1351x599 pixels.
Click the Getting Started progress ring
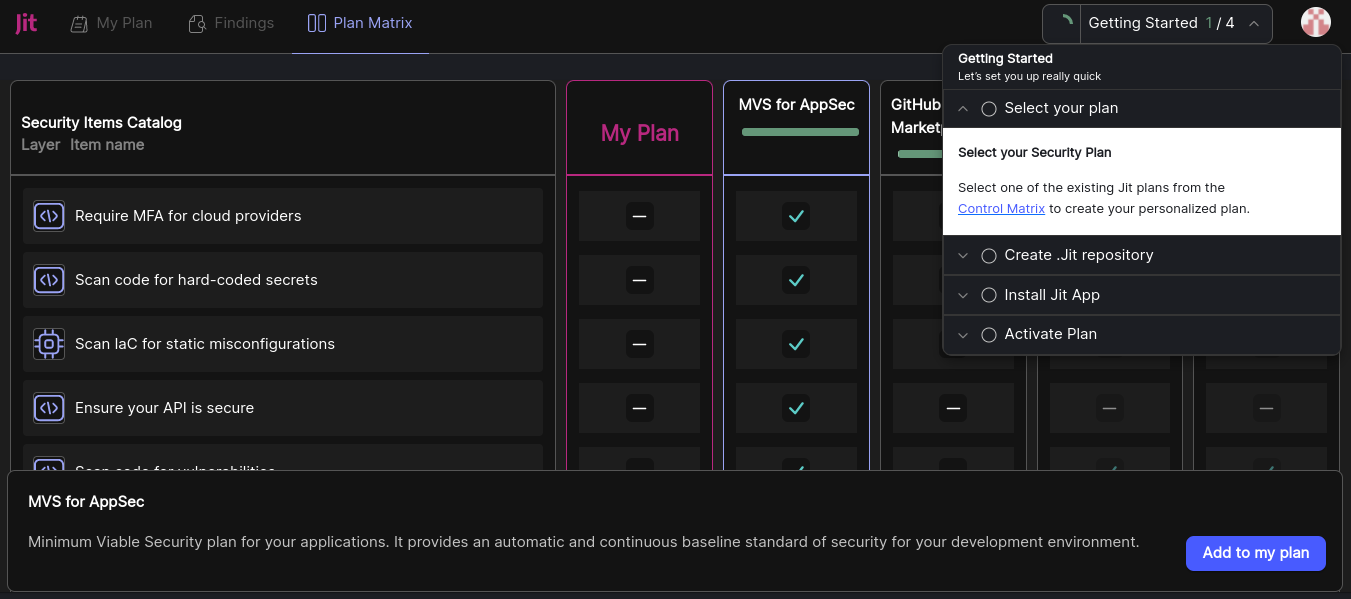[1064, 23]
